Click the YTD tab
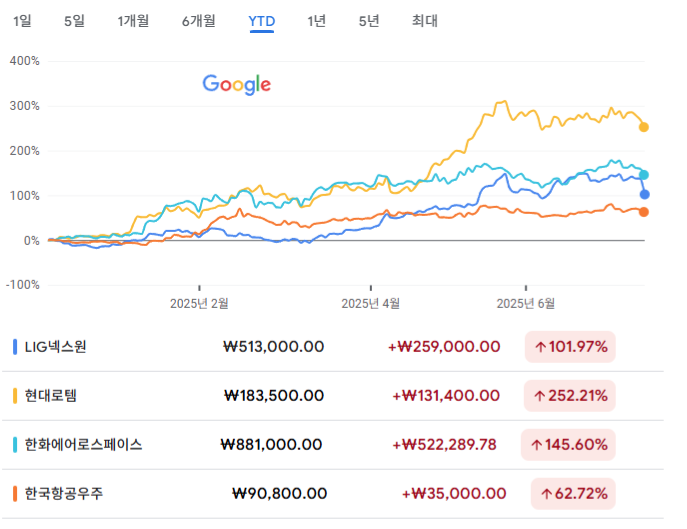This screenshot has height=529, width=687. (x=262, y=21)
